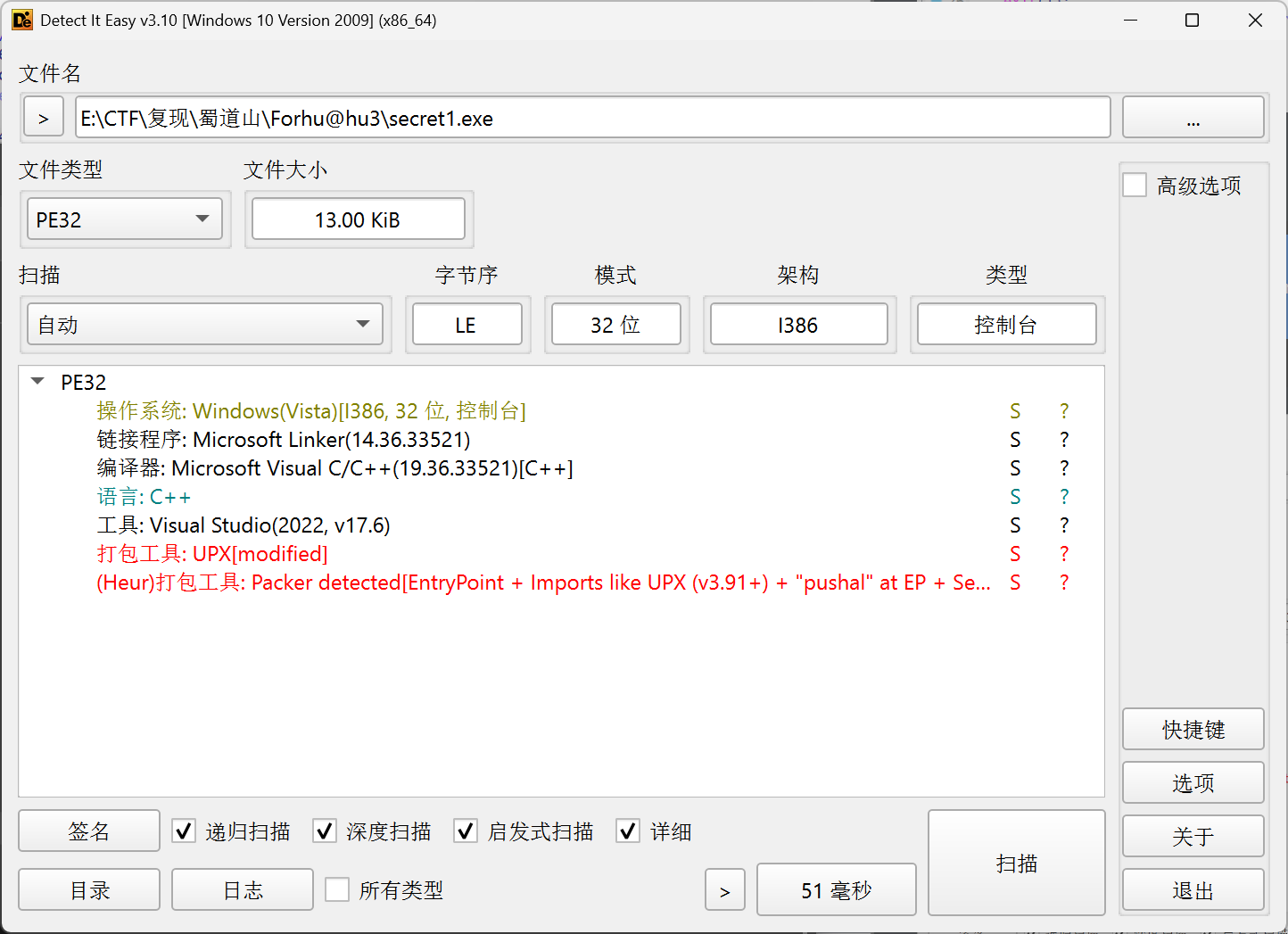The image size is (1288, 934).
Task: Toggle the 详细 checkbox
Action: tap(628, 831)
